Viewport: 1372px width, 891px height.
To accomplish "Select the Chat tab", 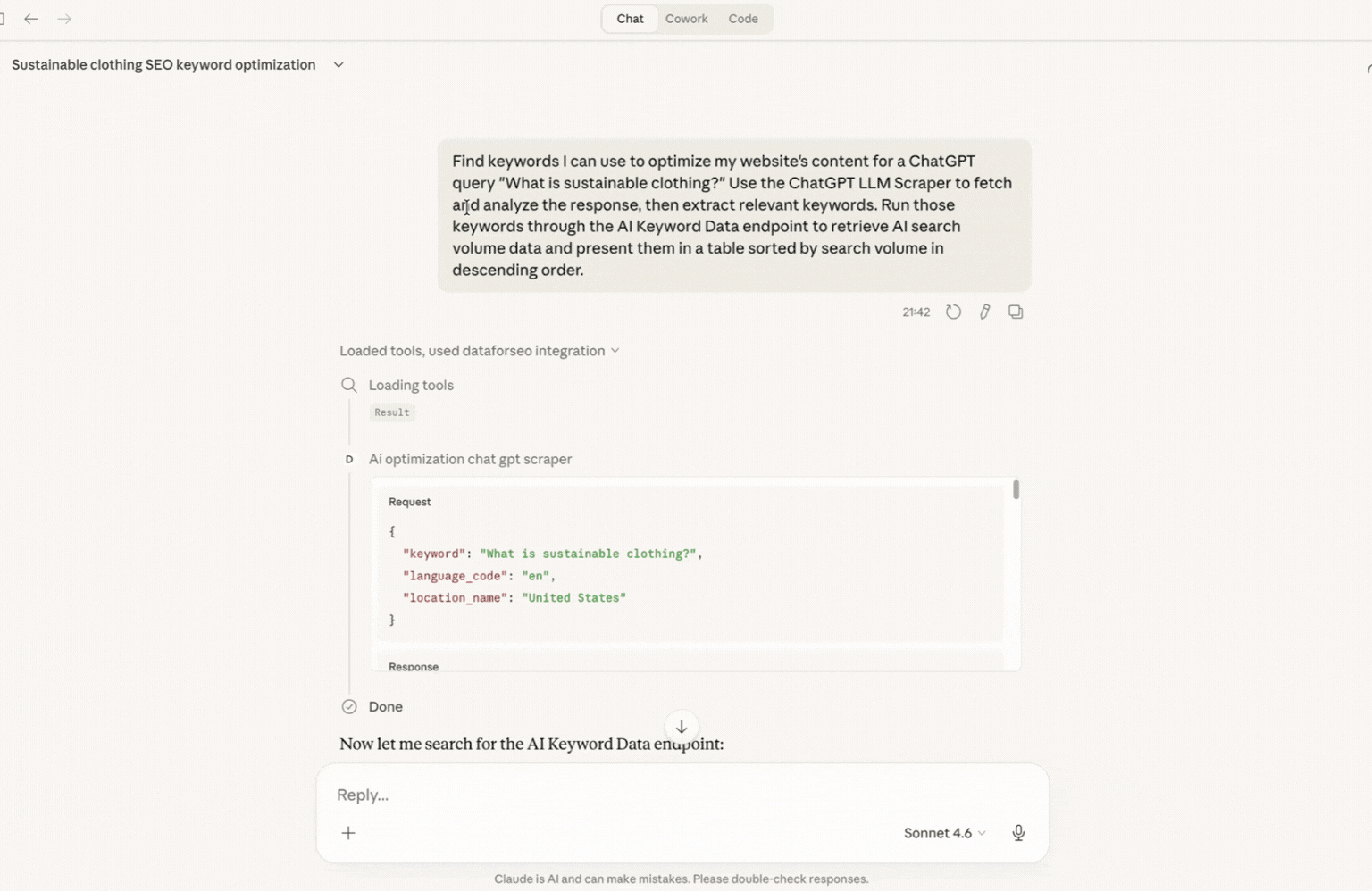I will [x=630, y=19].
